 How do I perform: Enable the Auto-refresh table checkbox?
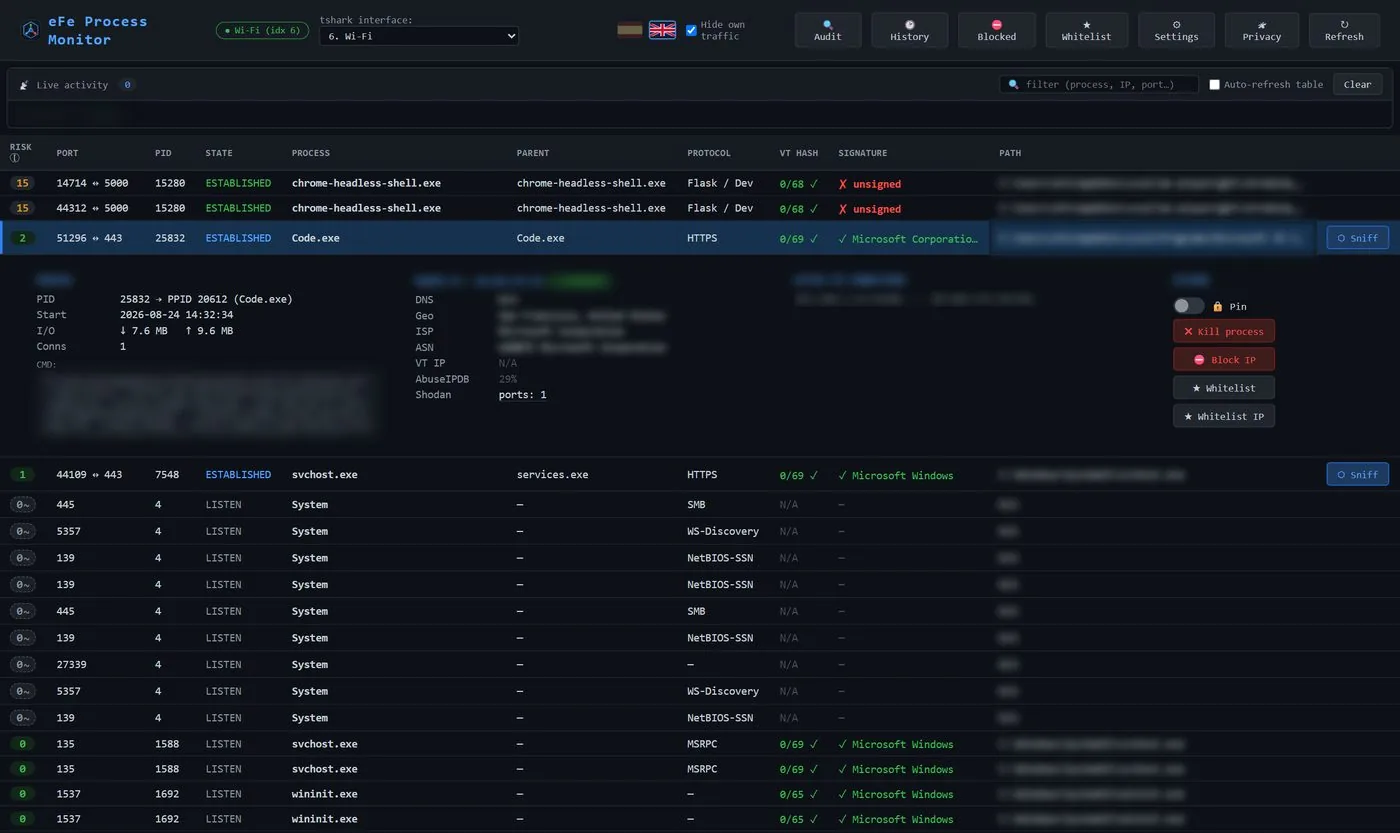[x=1215, y=85]
